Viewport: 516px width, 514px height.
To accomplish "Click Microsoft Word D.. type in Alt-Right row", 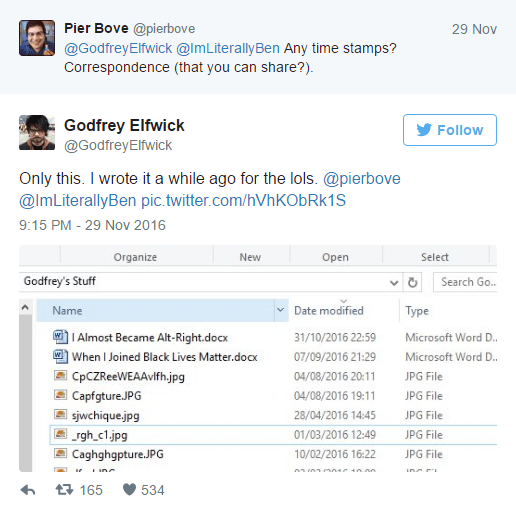I will click(451, 338).
